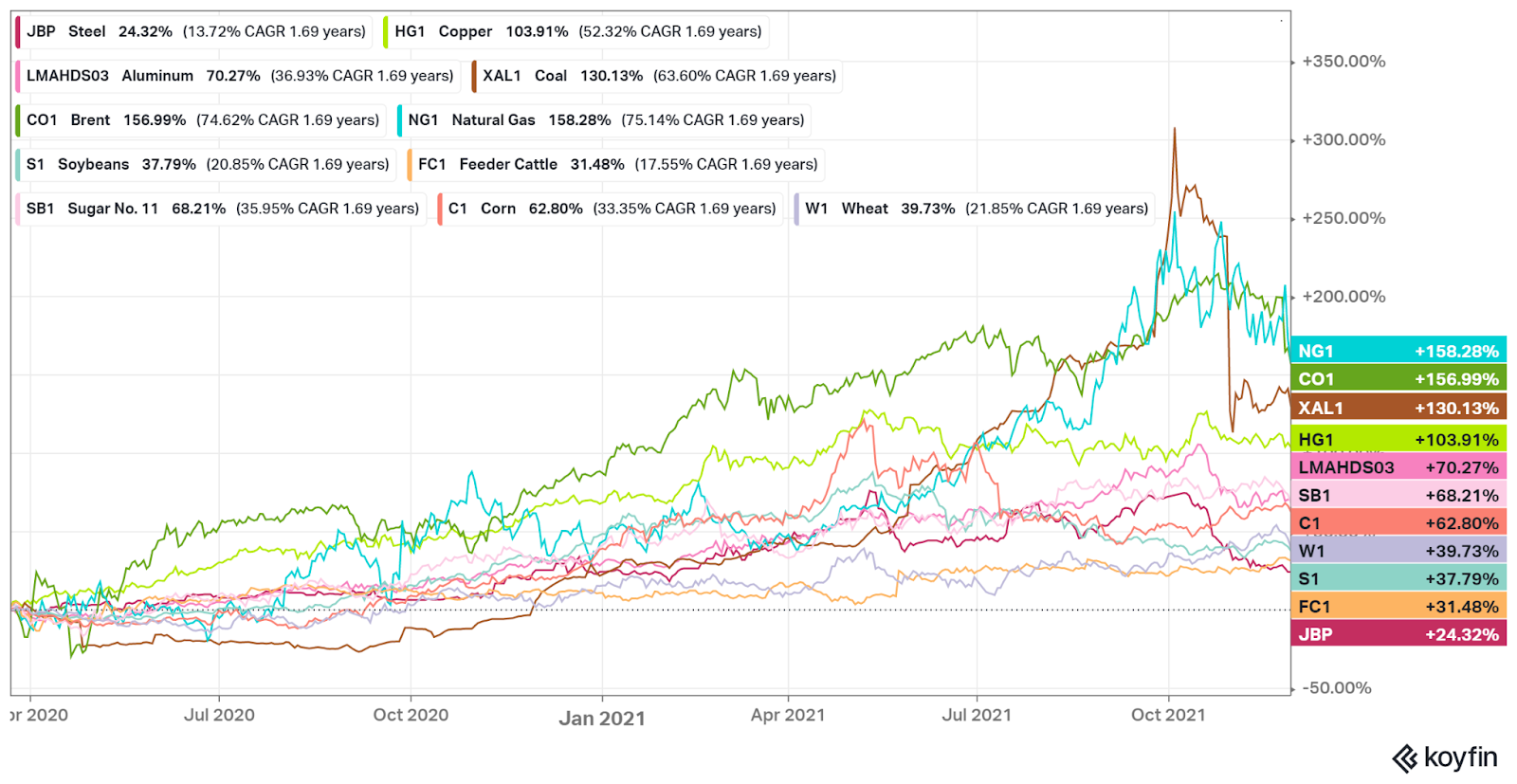Click the XAL1 +130.13% price tag
Viewport: 1517px width, 784px height.
[1398, 408]
